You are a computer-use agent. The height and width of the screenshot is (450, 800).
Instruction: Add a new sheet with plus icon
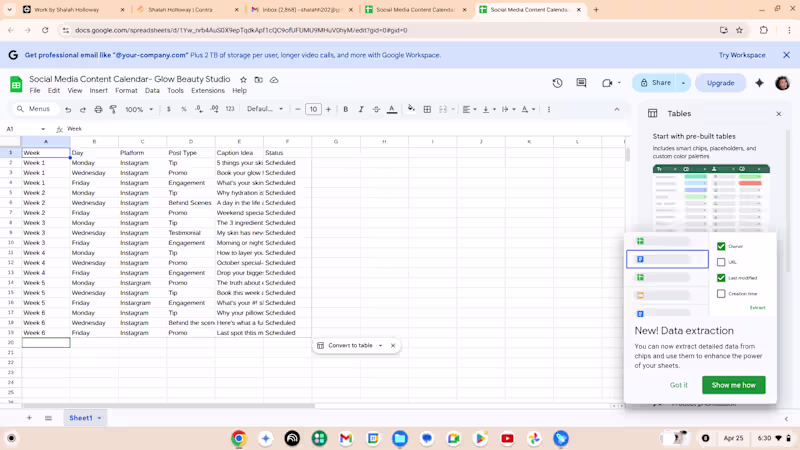tap(29, 418)
